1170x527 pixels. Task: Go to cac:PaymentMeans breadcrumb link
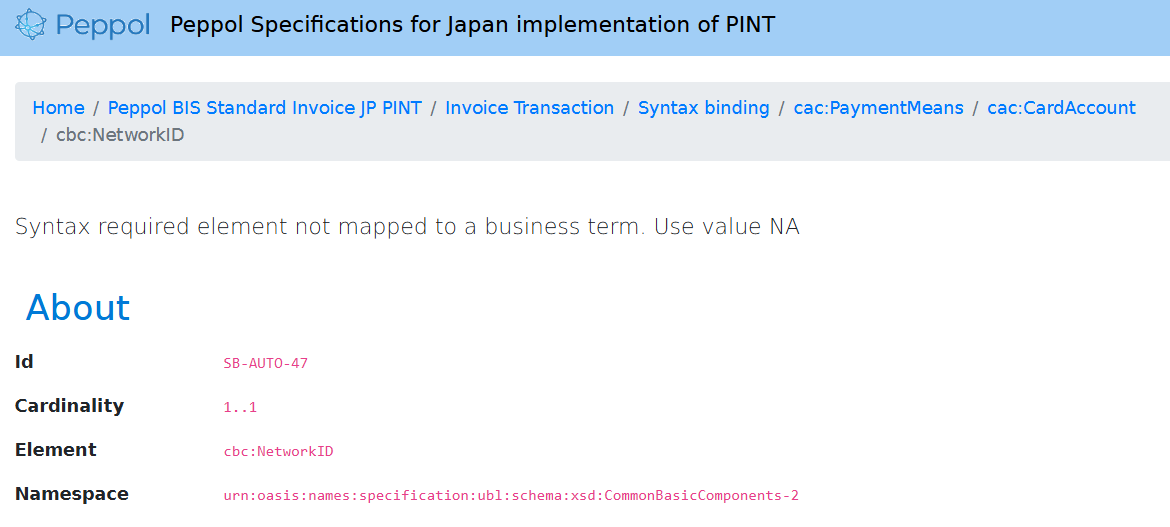point(878,108)
